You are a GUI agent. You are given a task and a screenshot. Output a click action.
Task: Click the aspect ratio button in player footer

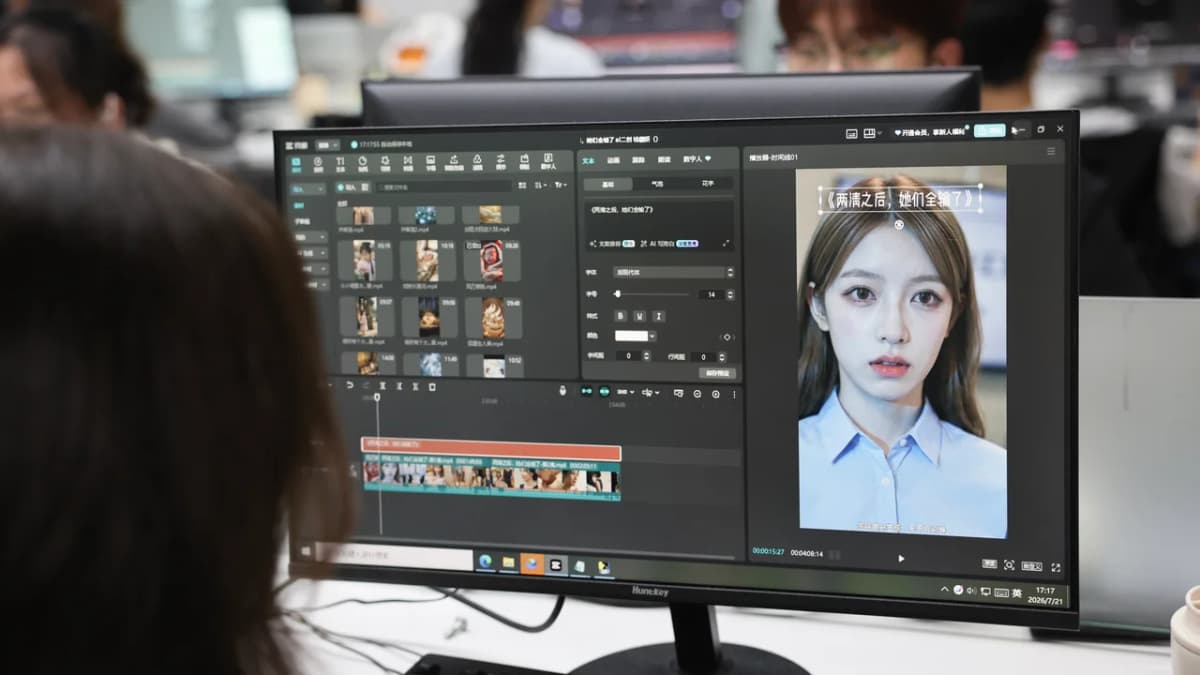pos(1032,566)
